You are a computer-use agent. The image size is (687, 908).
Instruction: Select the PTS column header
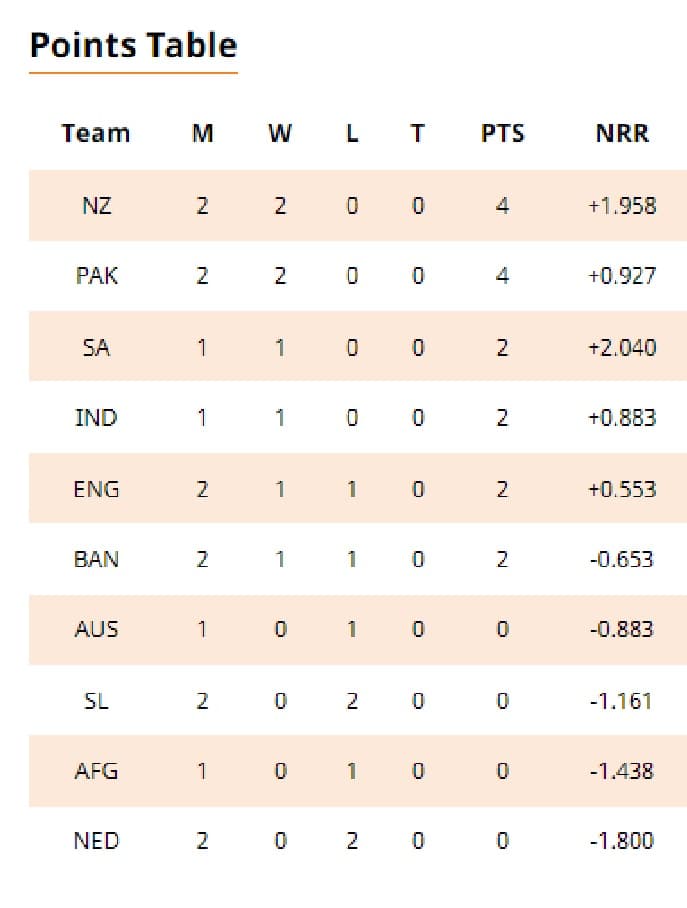[x=502, y=133]
